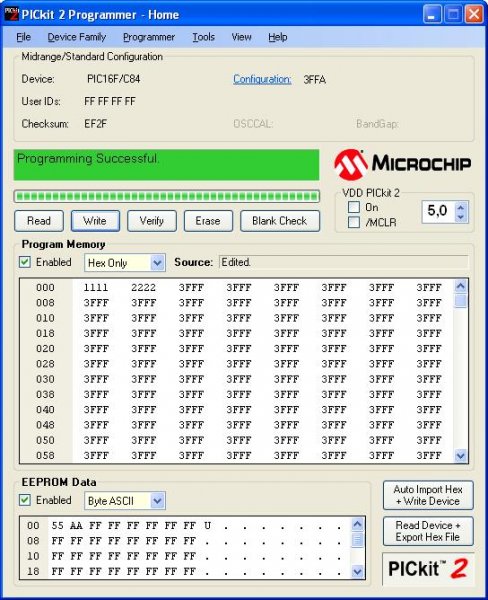Image resolution: width=488 pixels, height=600 pixels.
Task: Click EEPROM byte 55 at address 00
Action: click(x=57, y=525)
